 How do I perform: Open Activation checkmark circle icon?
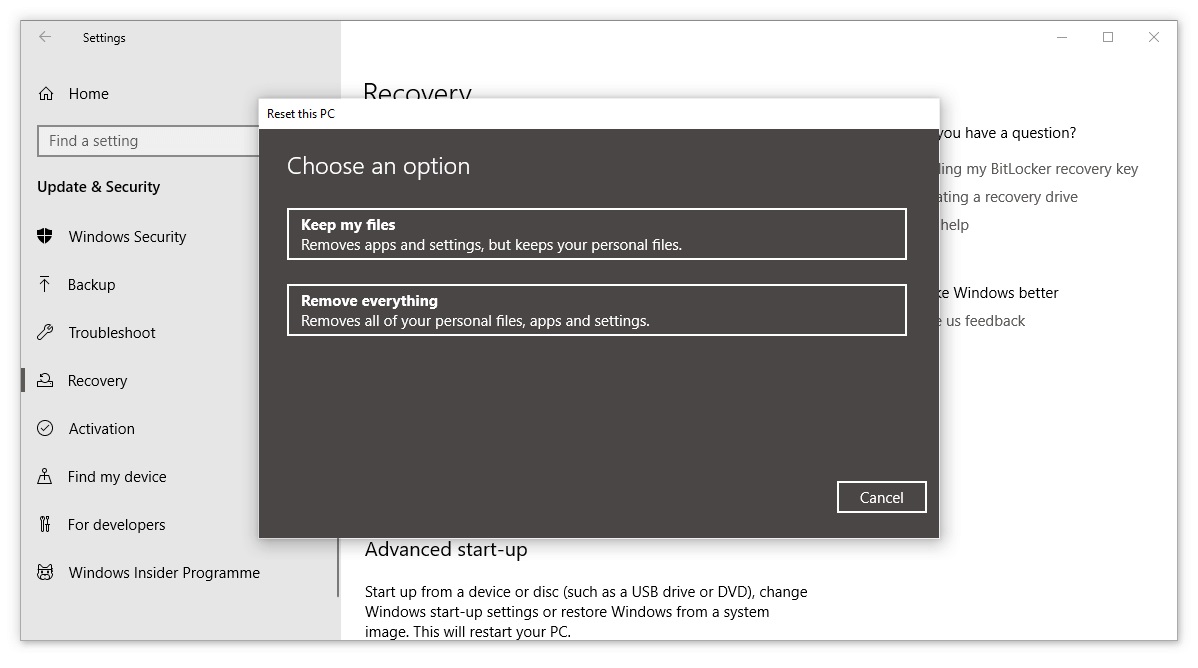(x=45, y=429)
